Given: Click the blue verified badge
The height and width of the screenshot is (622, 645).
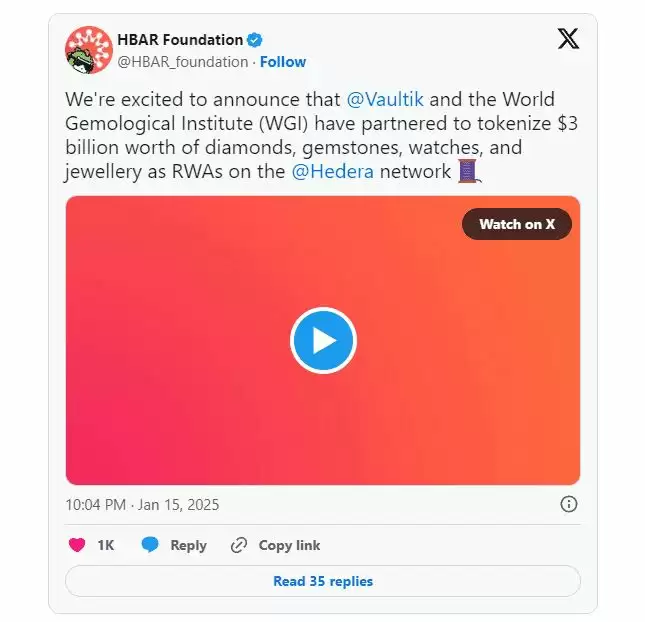Looking at the screenshot, I should [x=255, y=40].
